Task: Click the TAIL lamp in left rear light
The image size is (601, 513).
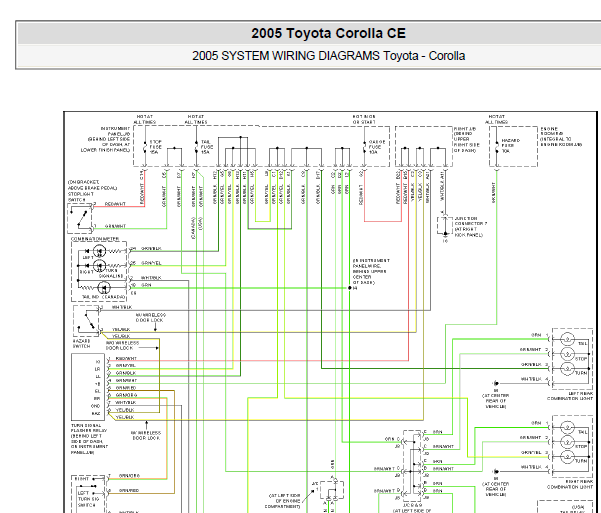Action: pos(567,339)
